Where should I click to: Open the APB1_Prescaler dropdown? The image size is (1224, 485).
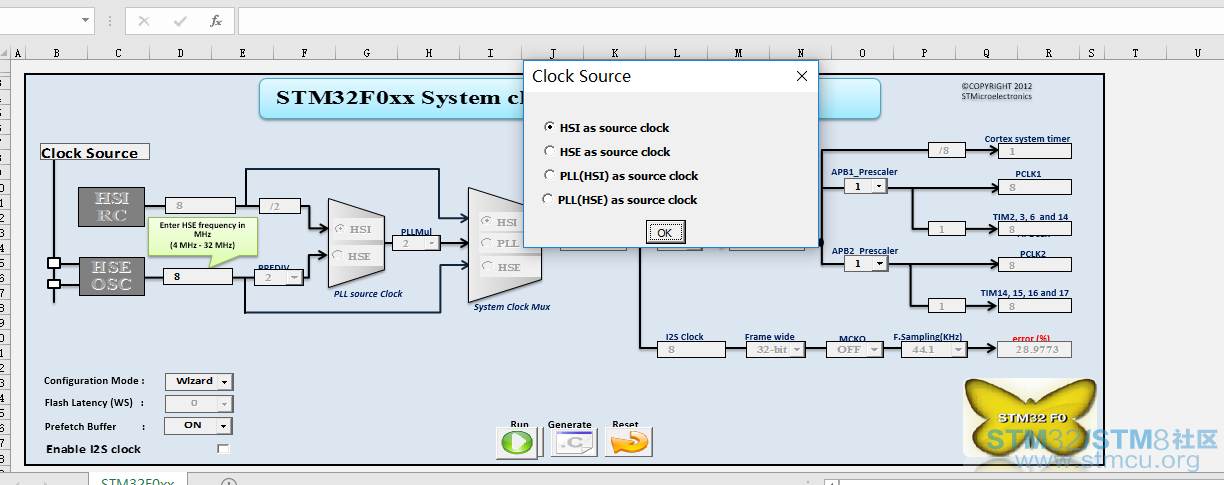point(880,186)
